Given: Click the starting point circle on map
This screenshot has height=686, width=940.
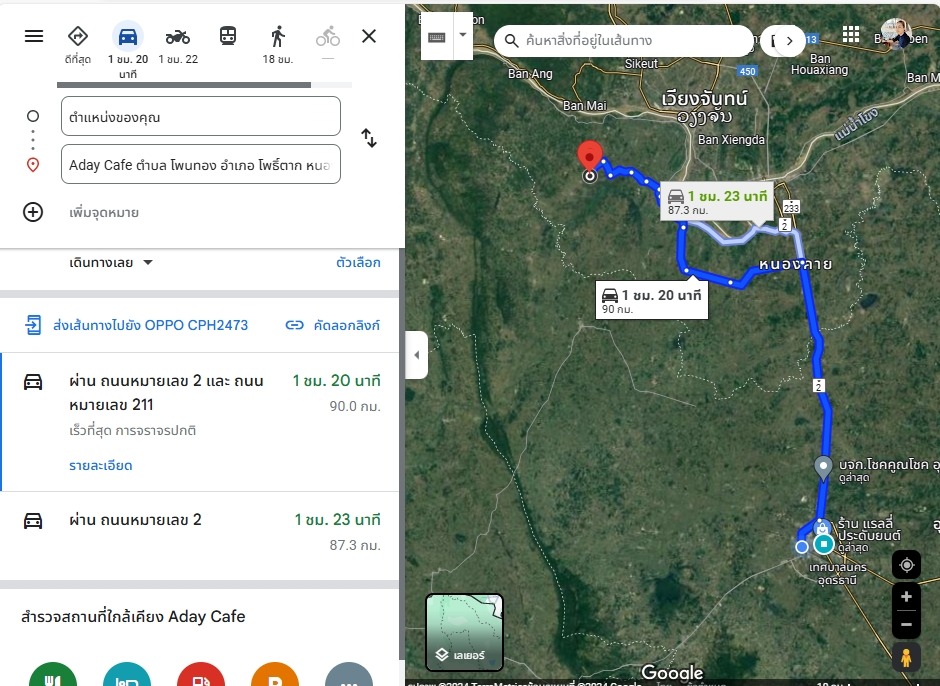Looking at the screenshot, I should [x=802, y=547].
